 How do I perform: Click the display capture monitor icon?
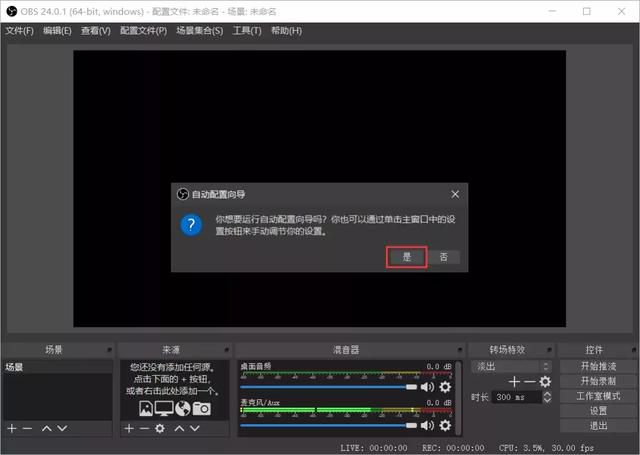tap(164, 408)
